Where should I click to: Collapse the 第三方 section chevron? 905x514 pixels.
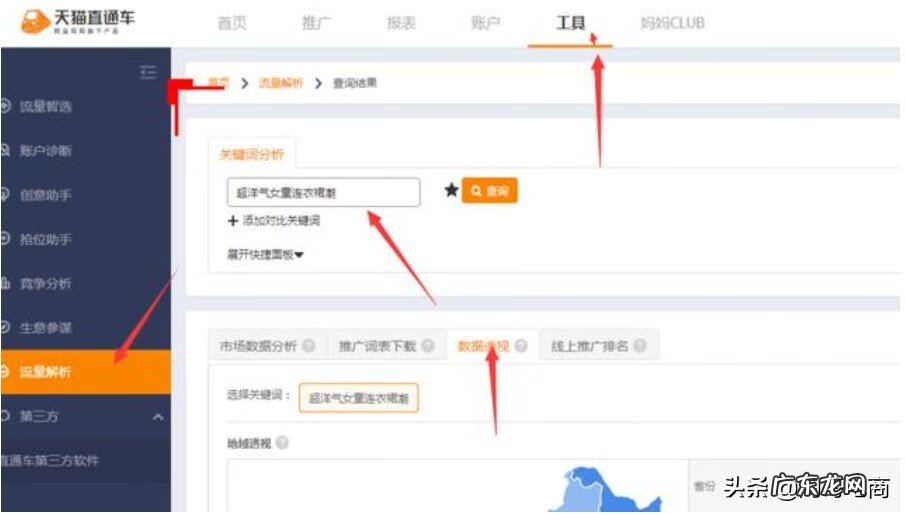coord(158,417)
